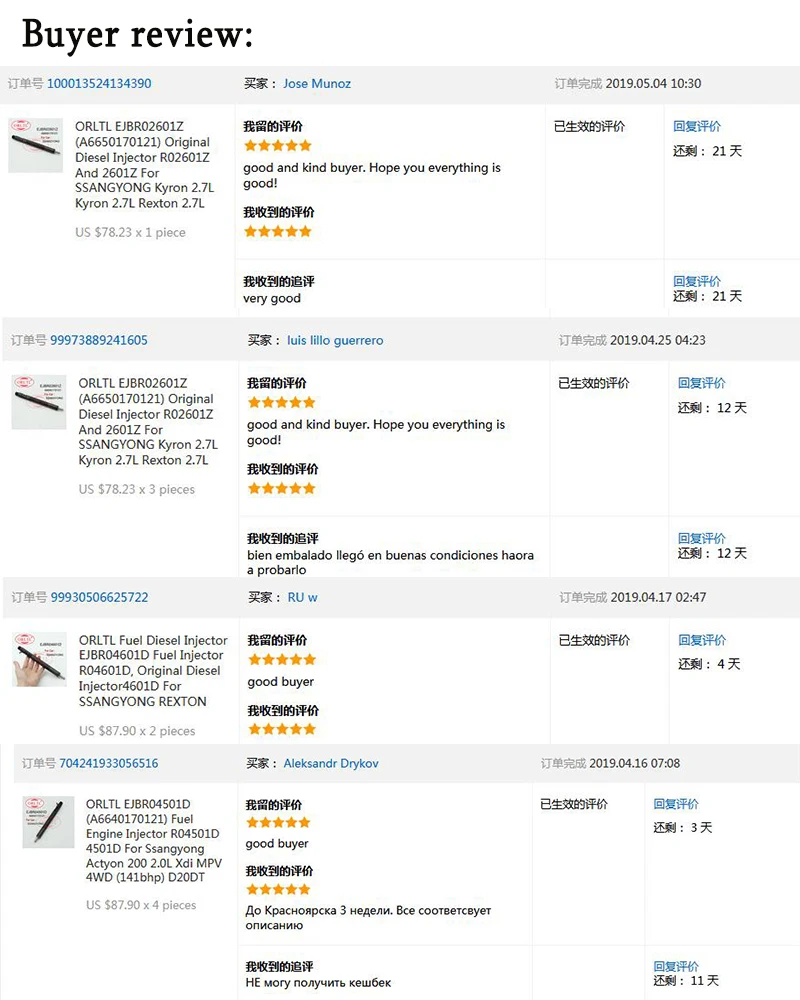
Task: Open buyer profile Aleksandr Drykov
Action: tap(330, 763)
